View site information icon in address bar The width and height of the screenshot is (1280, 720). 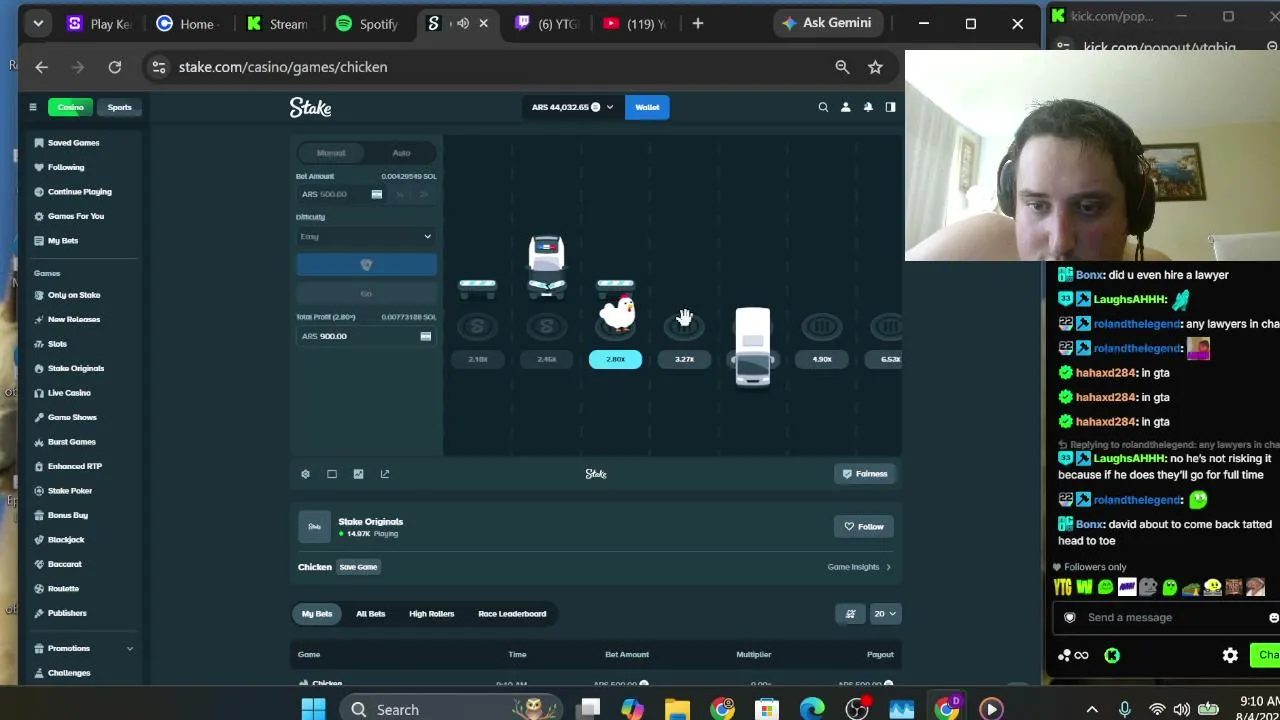pyautogui.click(x=158, y=67)
